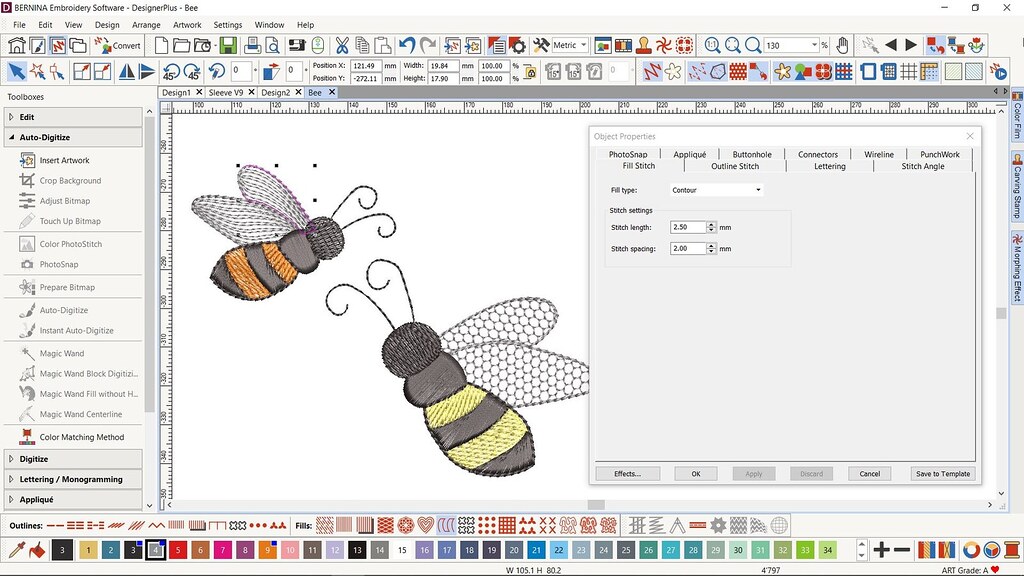This screenshot has height=576, width=1024.
Task: Select the Insert Artwork tool
Action: (x=63, y=159)
